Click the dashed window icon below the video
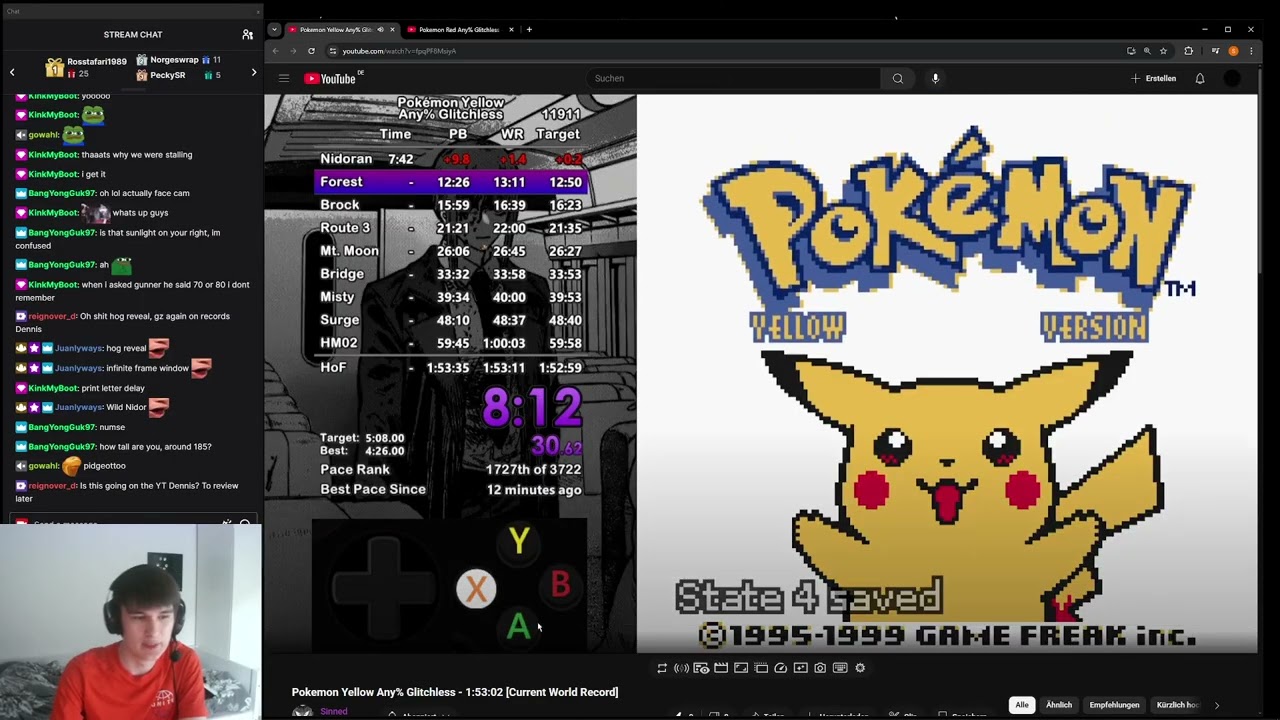Viewport: 1280px width, 720px height. pyautogui.click(x=761, y=668)
